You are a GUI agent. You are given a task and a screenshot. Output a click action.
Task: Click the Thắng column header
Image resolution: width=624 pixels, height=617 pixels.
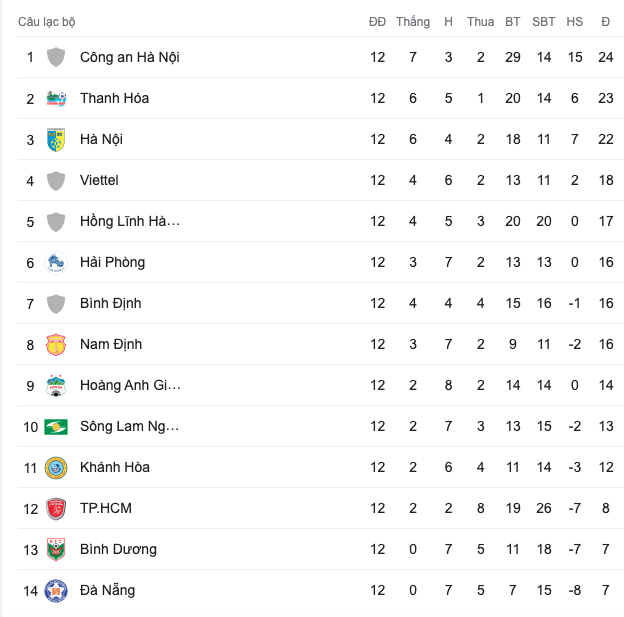pyautogui.click(x=413, y=21)
